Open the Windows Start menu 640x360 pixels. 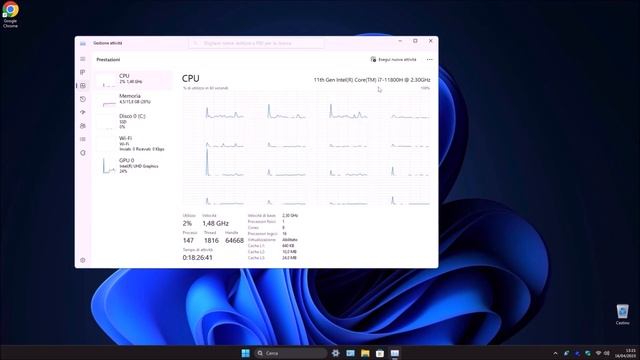pyautogui.click(x=245, y=353)
